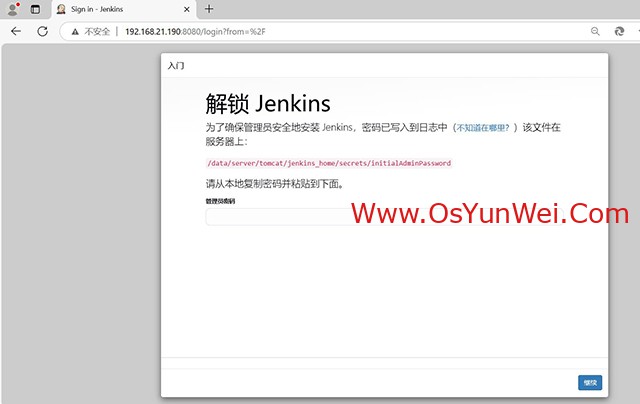
Task: Go back to previous page
Action: tap(16, 31)
